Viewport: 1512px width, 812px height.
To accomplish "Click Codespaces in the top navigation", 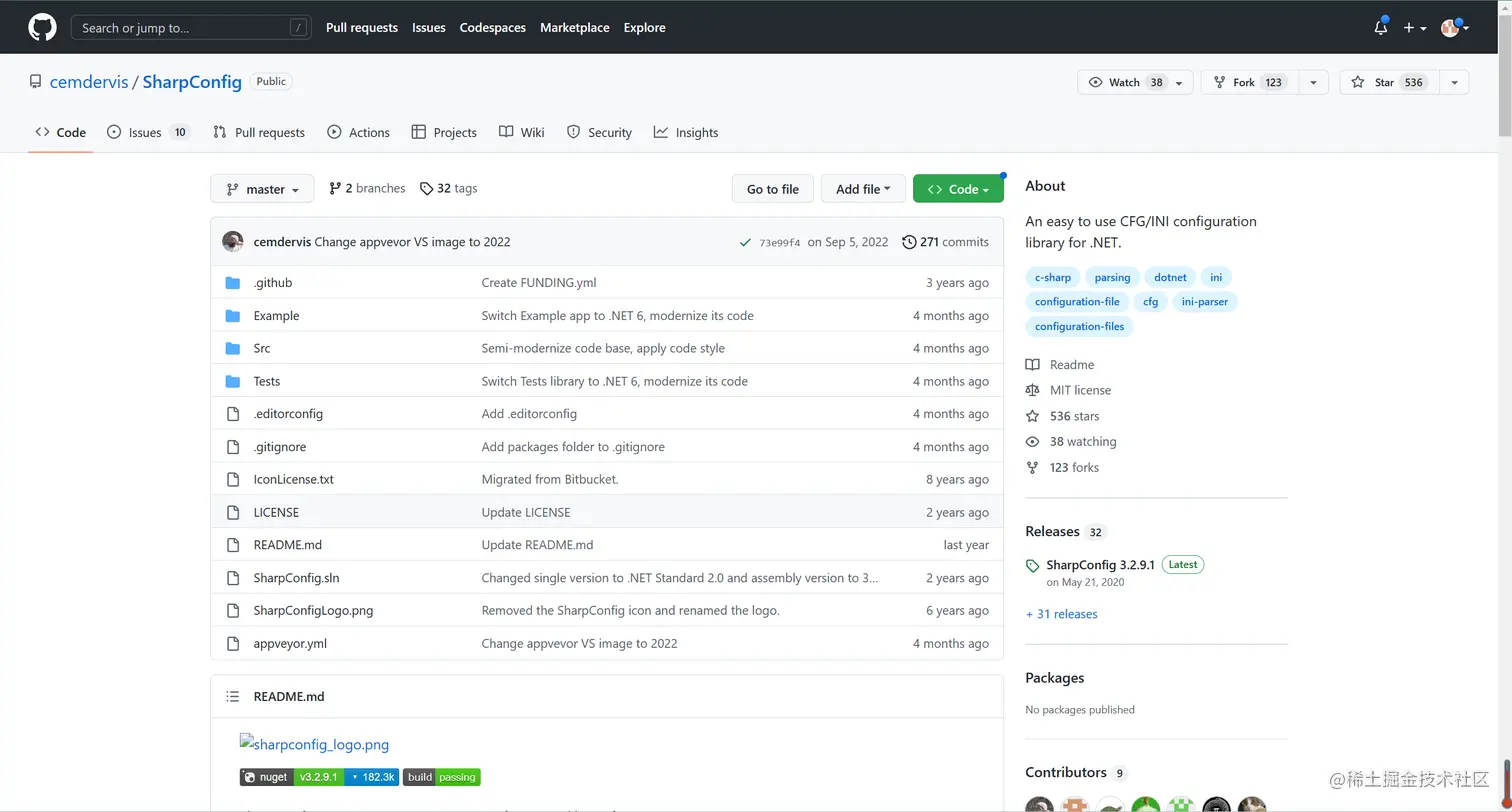I will pos(493,28).
